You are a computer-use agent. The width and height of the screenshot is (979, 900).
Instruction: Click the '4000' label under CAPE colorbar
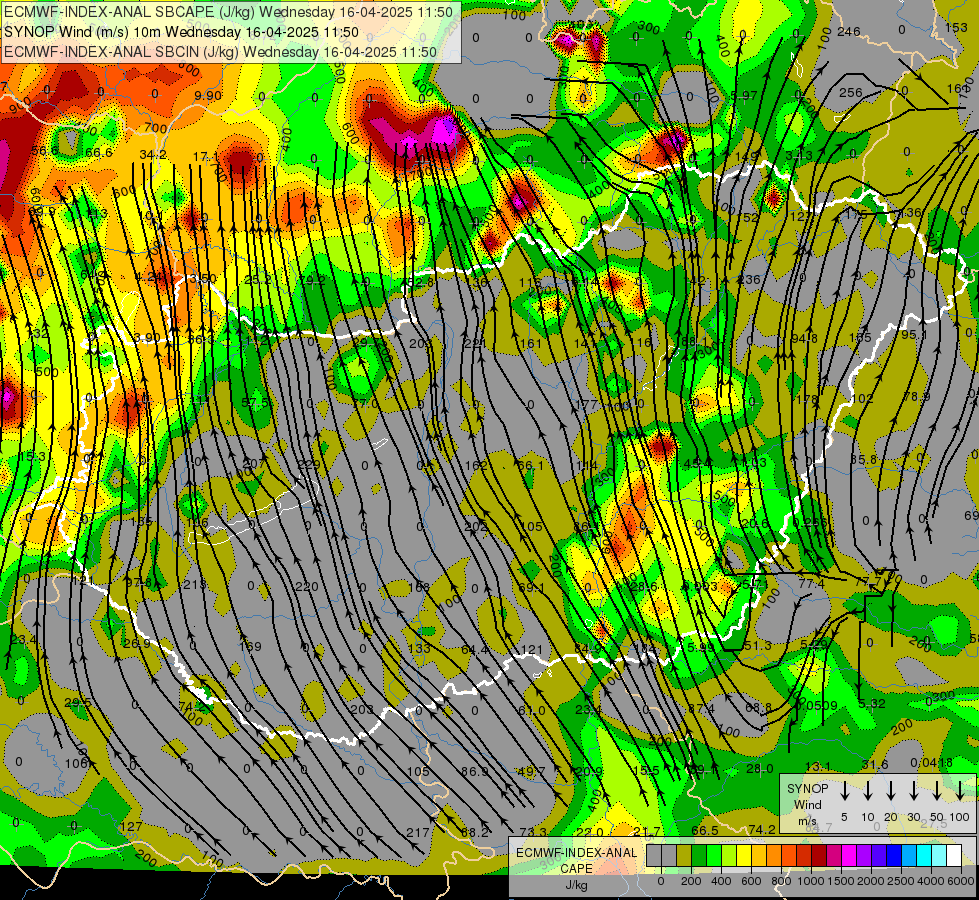(931, 881)
